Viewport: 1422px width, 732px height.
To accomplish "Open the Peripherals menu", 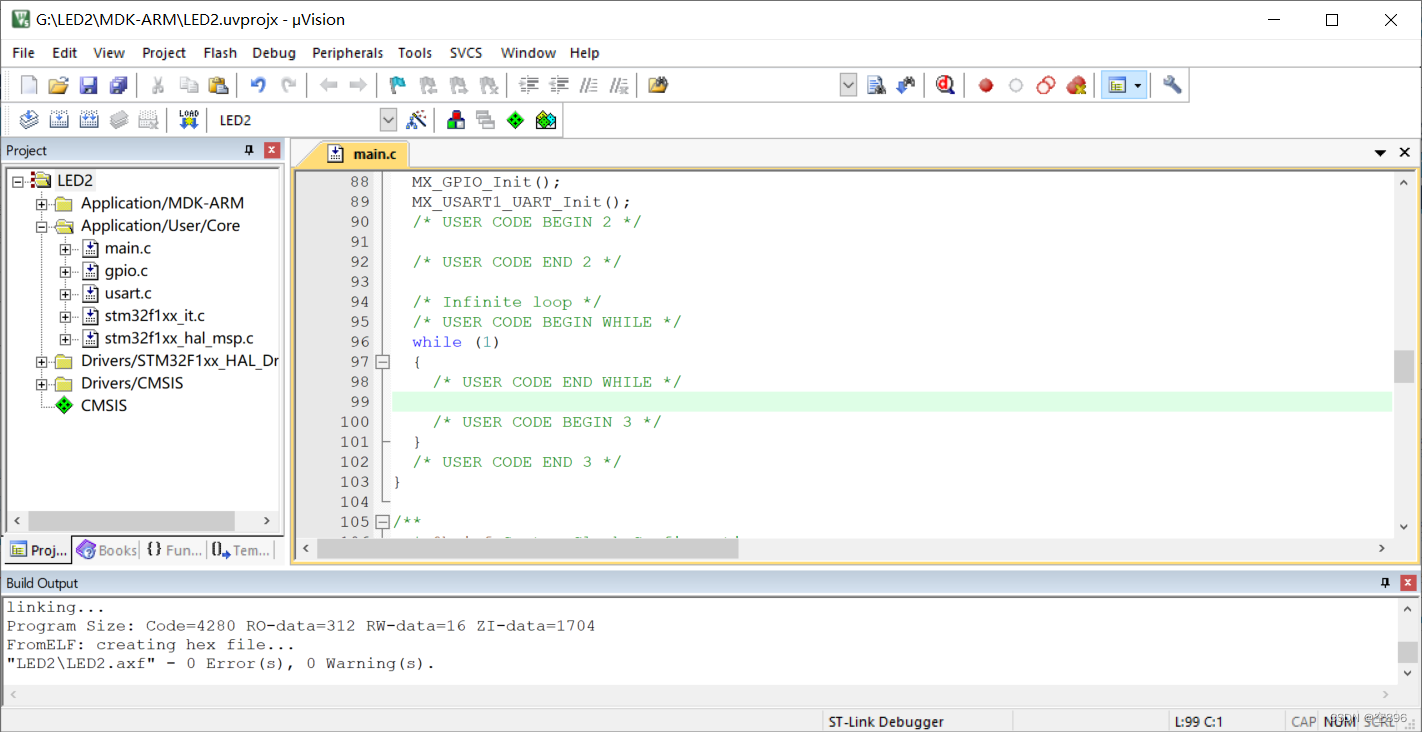I will (x=347, y=53).
